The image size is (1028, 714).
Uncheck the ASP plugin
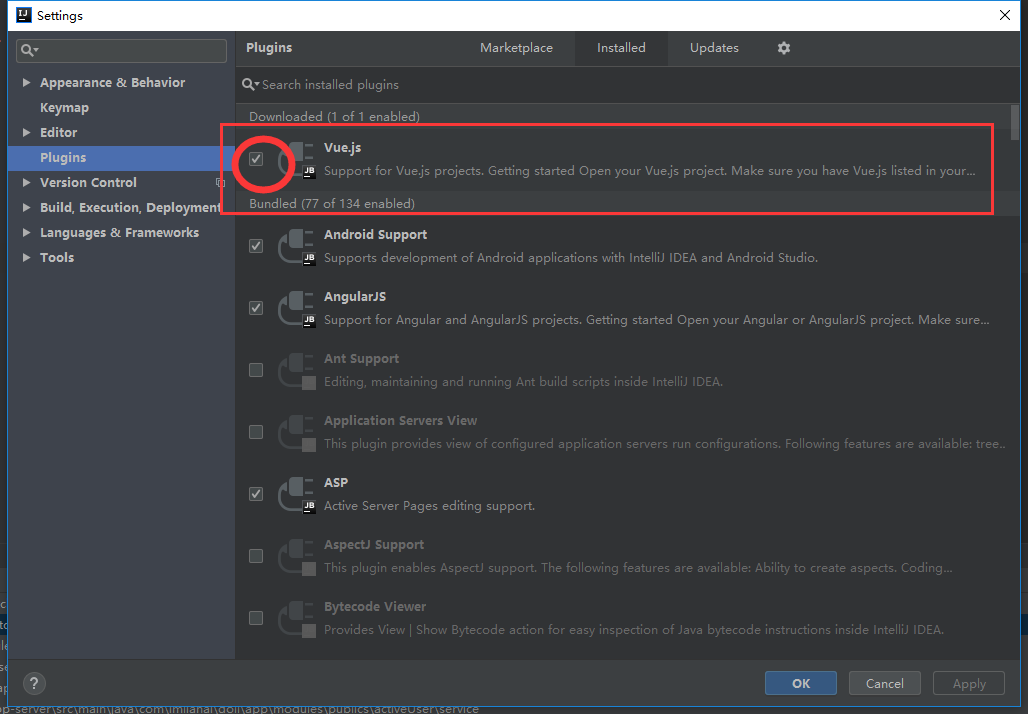[x=256, y=494]
